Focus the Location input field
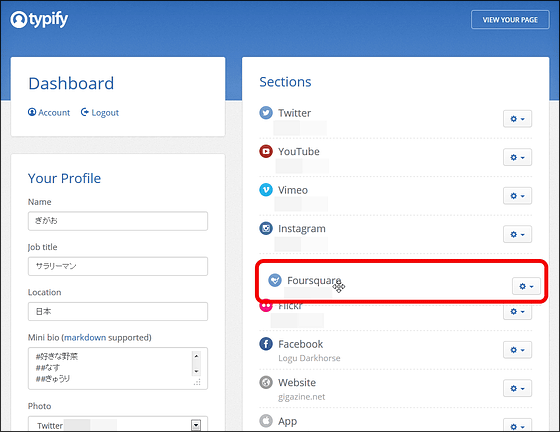The image size is (560, 432). (118, 311)
